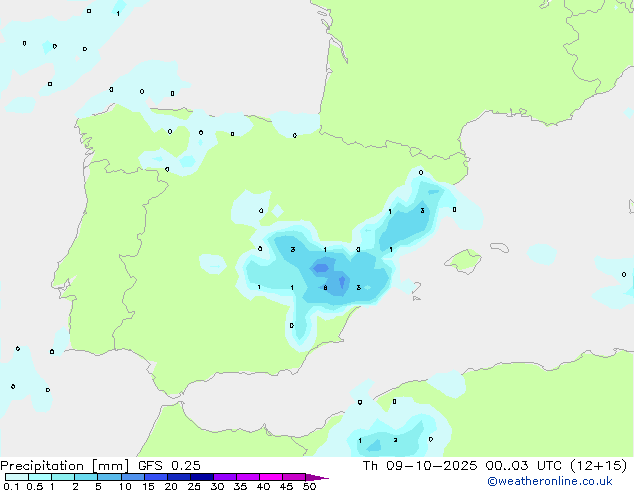
Task: Click legend tick label "30"
Action: coord(217,486)
